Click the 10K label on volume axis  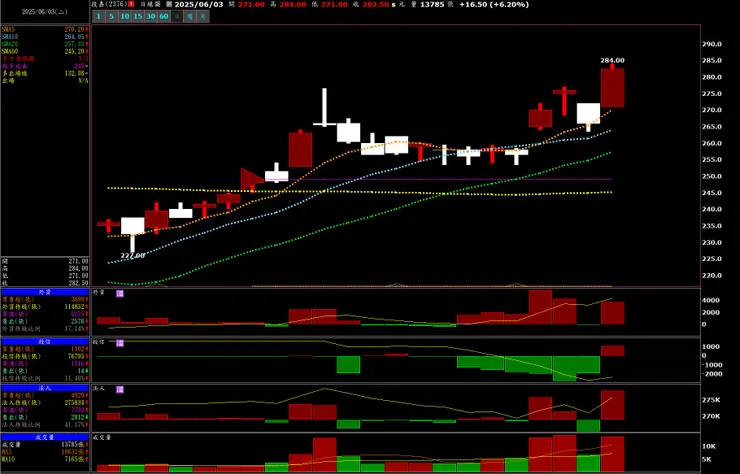click(709, 446)
